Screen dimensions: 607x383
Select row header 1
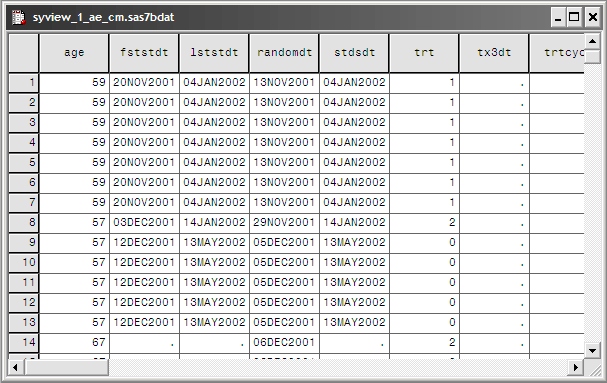[24, 82]
